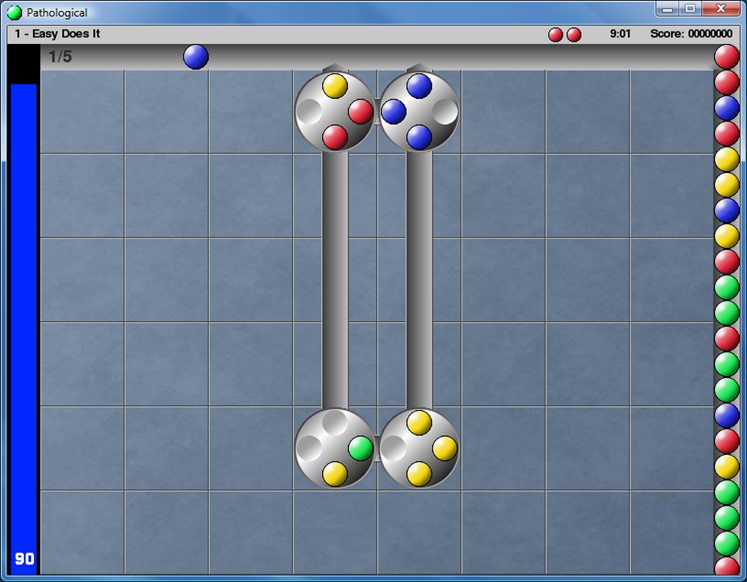Click the '9:01' time remaining display
The height and width of the screenshot is (582, 747).
620,34
